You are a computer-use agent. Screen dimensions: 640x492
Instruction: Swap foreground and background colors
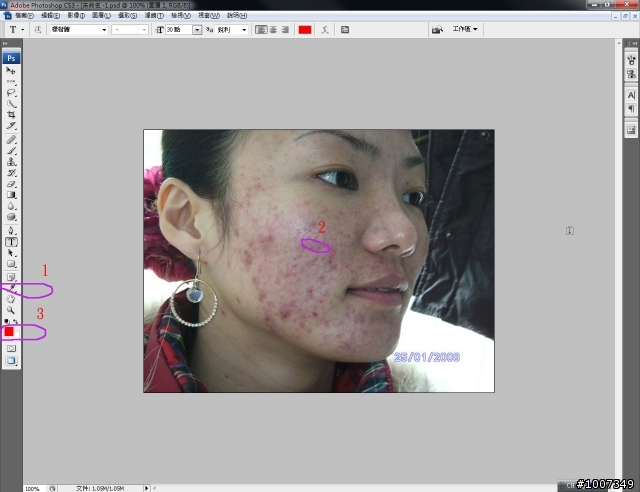tap(16, 322)
